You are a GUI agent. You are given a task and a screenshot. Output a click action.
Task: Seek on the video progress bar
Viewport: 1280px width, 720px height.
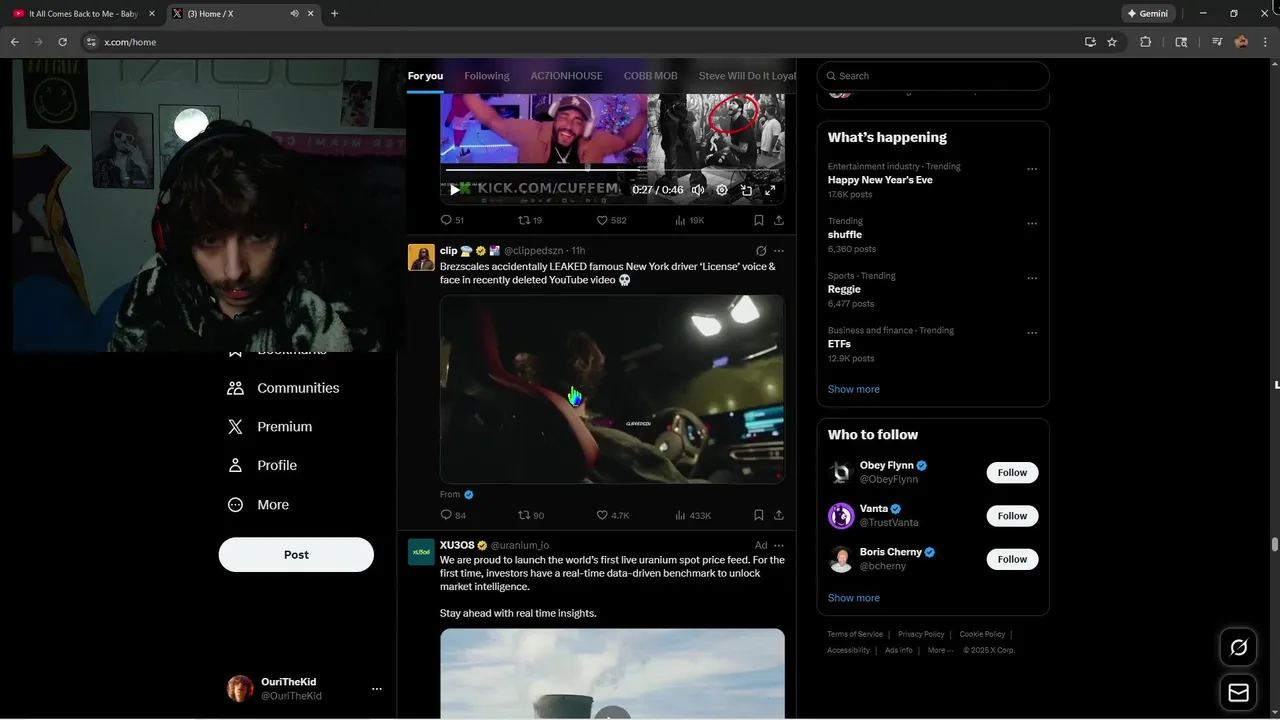(612, 169)
